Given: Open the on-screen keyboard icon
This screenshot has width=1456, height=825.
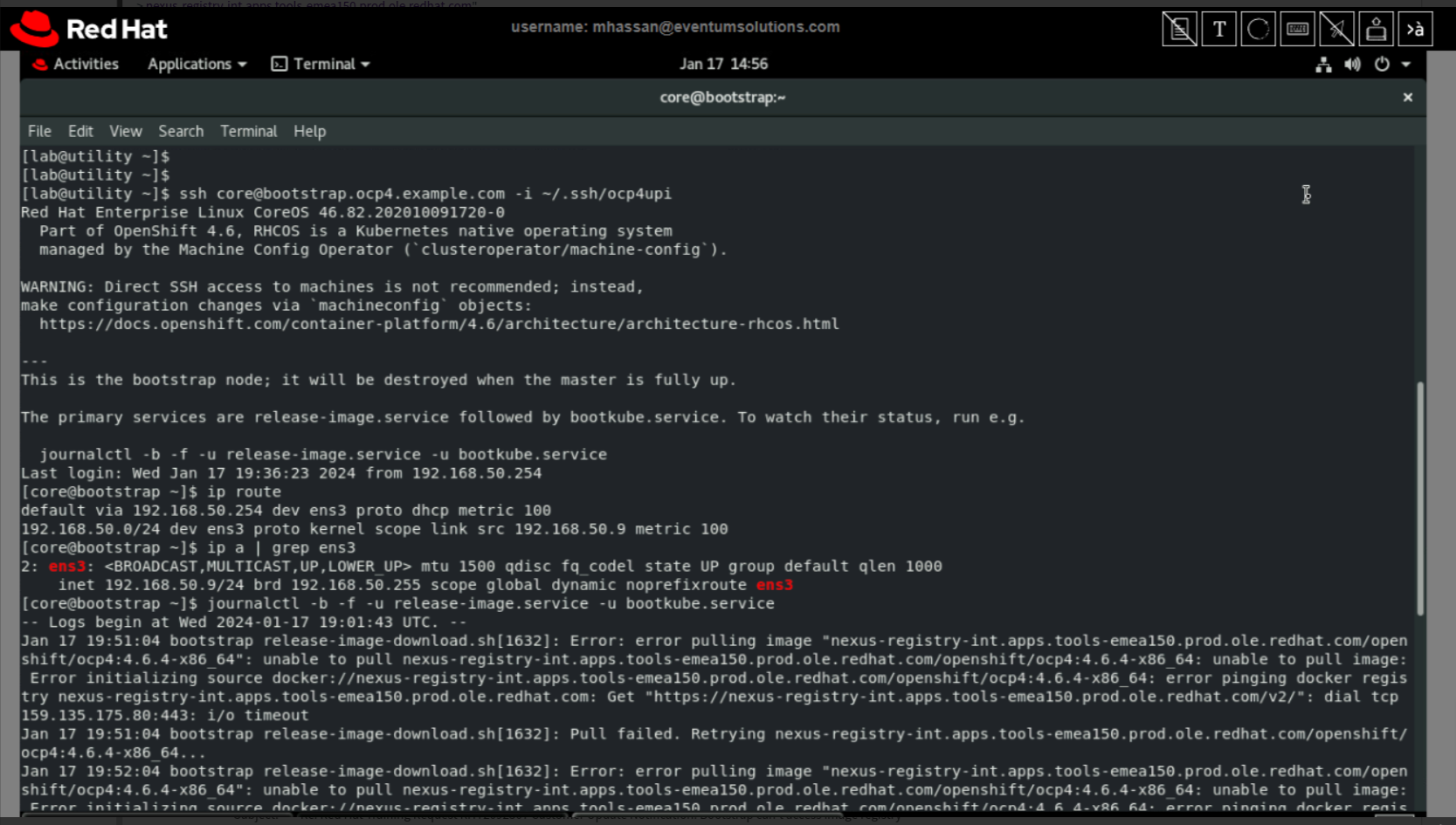Looking at the screenshot, I should pyautogui.click(x=1297, y=29).
